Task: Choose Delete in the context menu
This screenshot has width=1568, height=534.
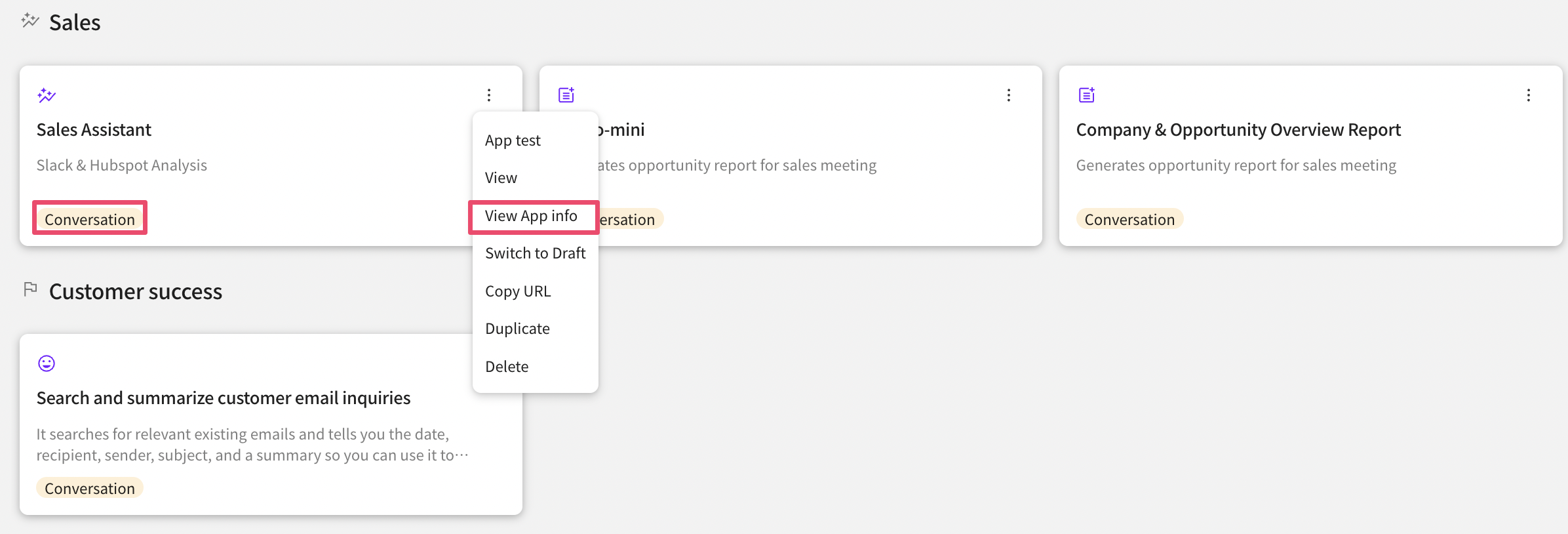Action: (x=507, y=367)
